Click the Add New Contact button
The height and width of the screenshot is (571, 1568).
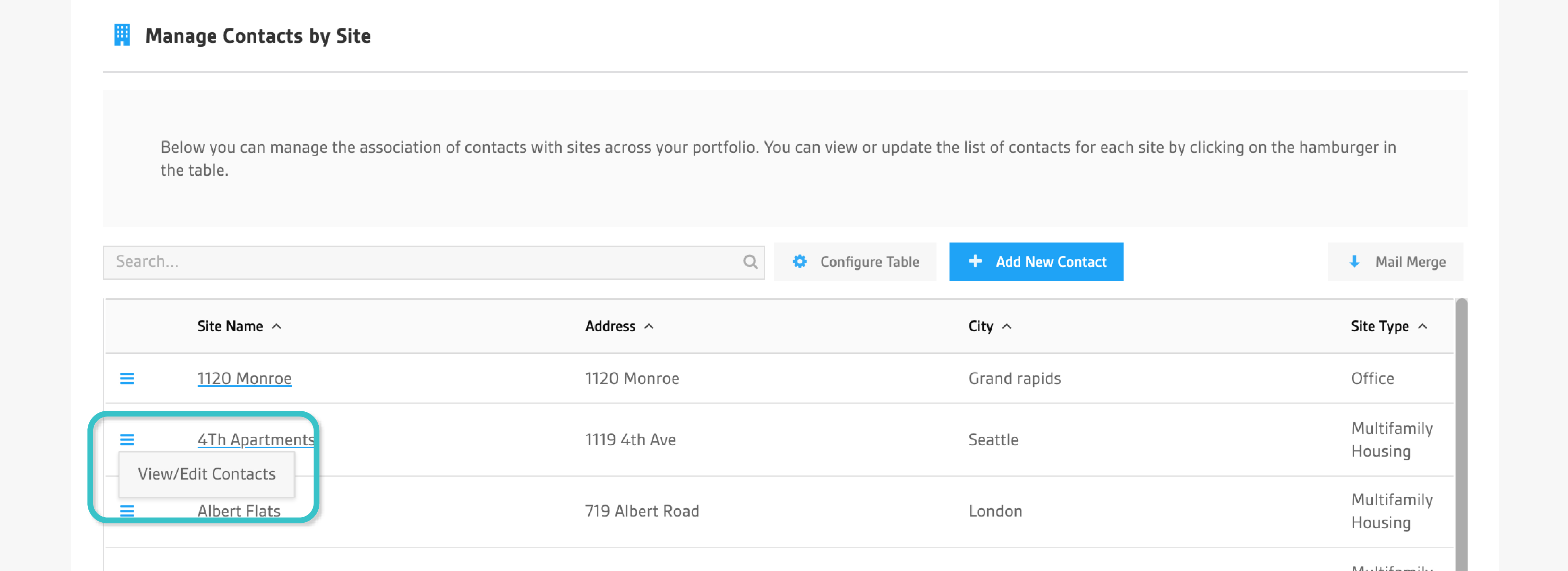1036,262
